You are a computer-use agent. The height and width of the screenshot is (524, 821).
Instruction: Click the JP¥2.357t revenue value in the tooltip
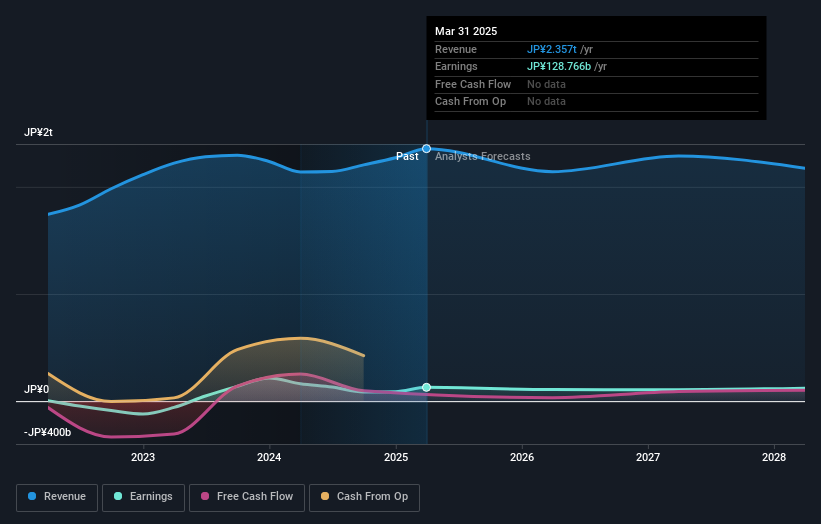tap(552, 49)
